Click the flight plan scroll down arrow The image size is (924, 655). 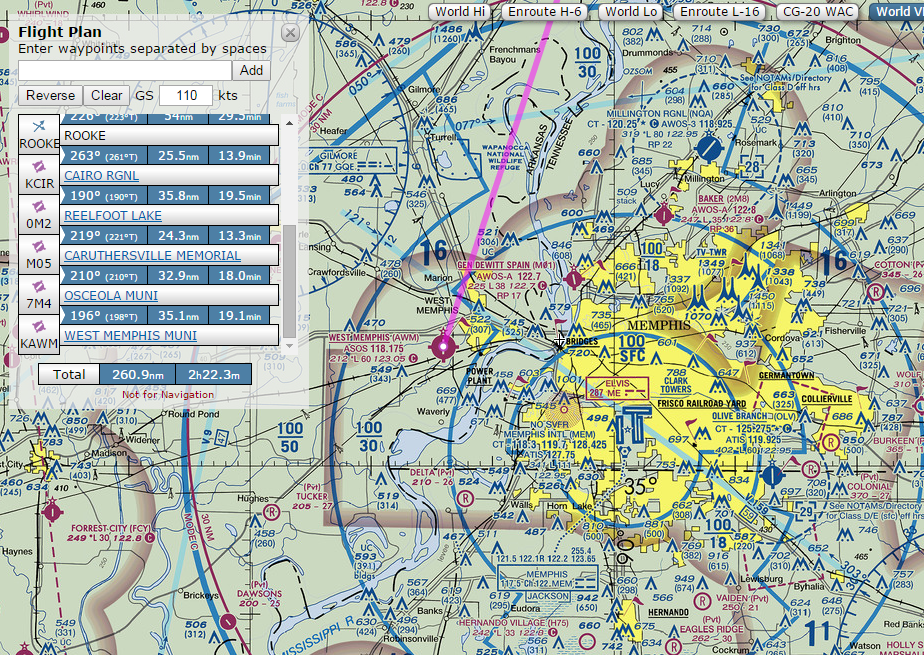click(x=289, y=346)
